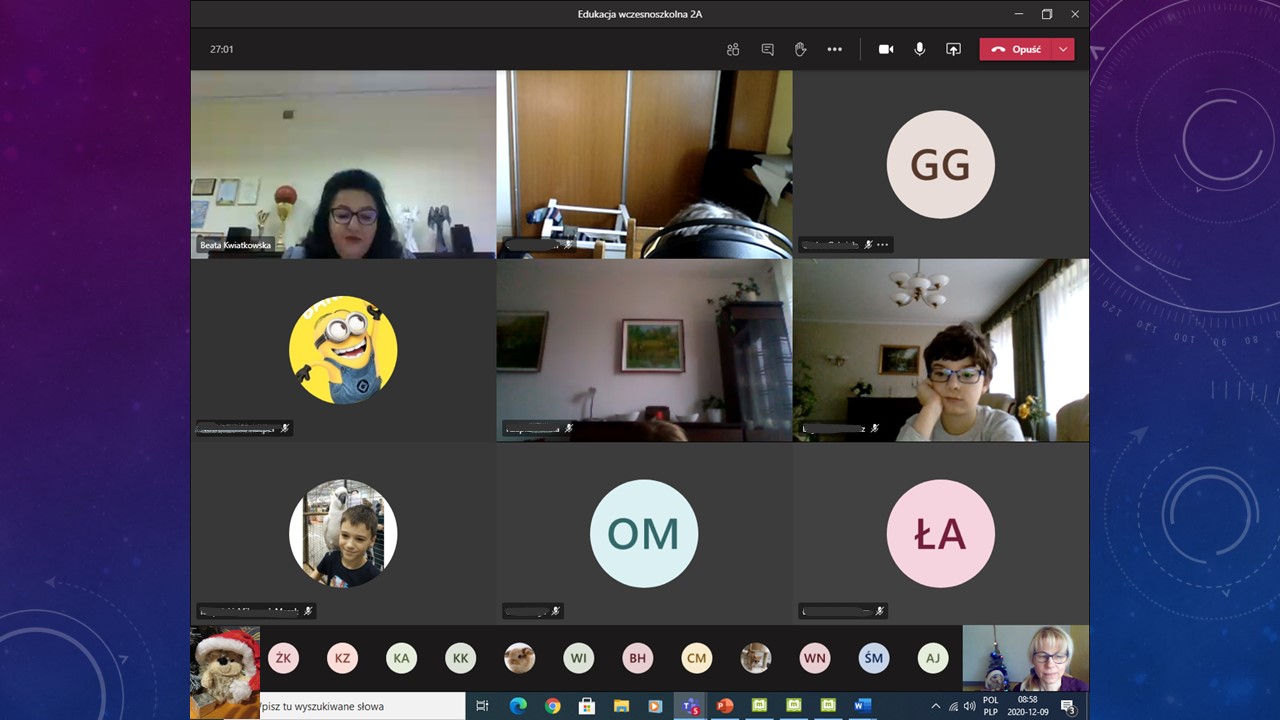The image size is (1280, 720).
Task: Click the KK participant bubble
Action: pyautogui.click(x=461, y=658)
